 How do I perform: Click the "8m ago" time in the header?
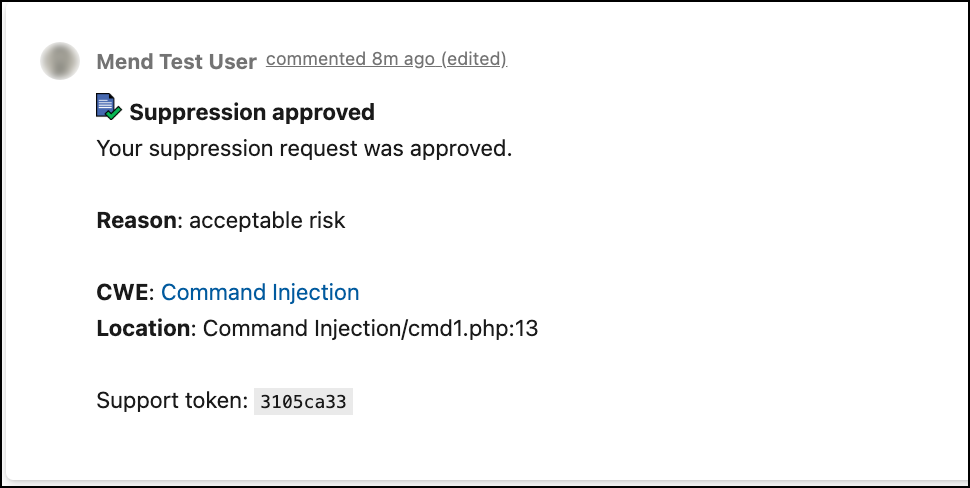(403, 59)
